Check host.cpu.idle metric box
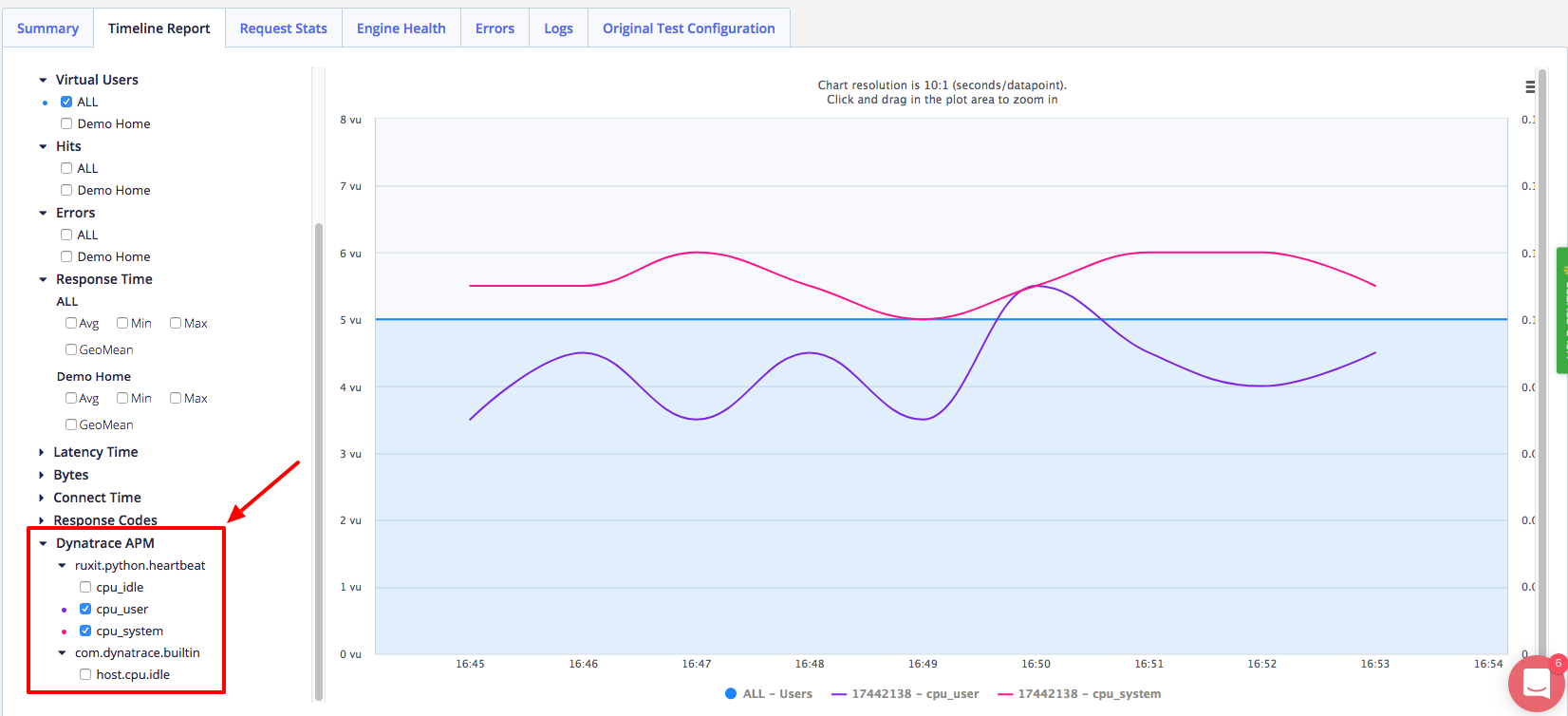The width and height of the screenshot is (1568, 716). (x=85, y=674)
